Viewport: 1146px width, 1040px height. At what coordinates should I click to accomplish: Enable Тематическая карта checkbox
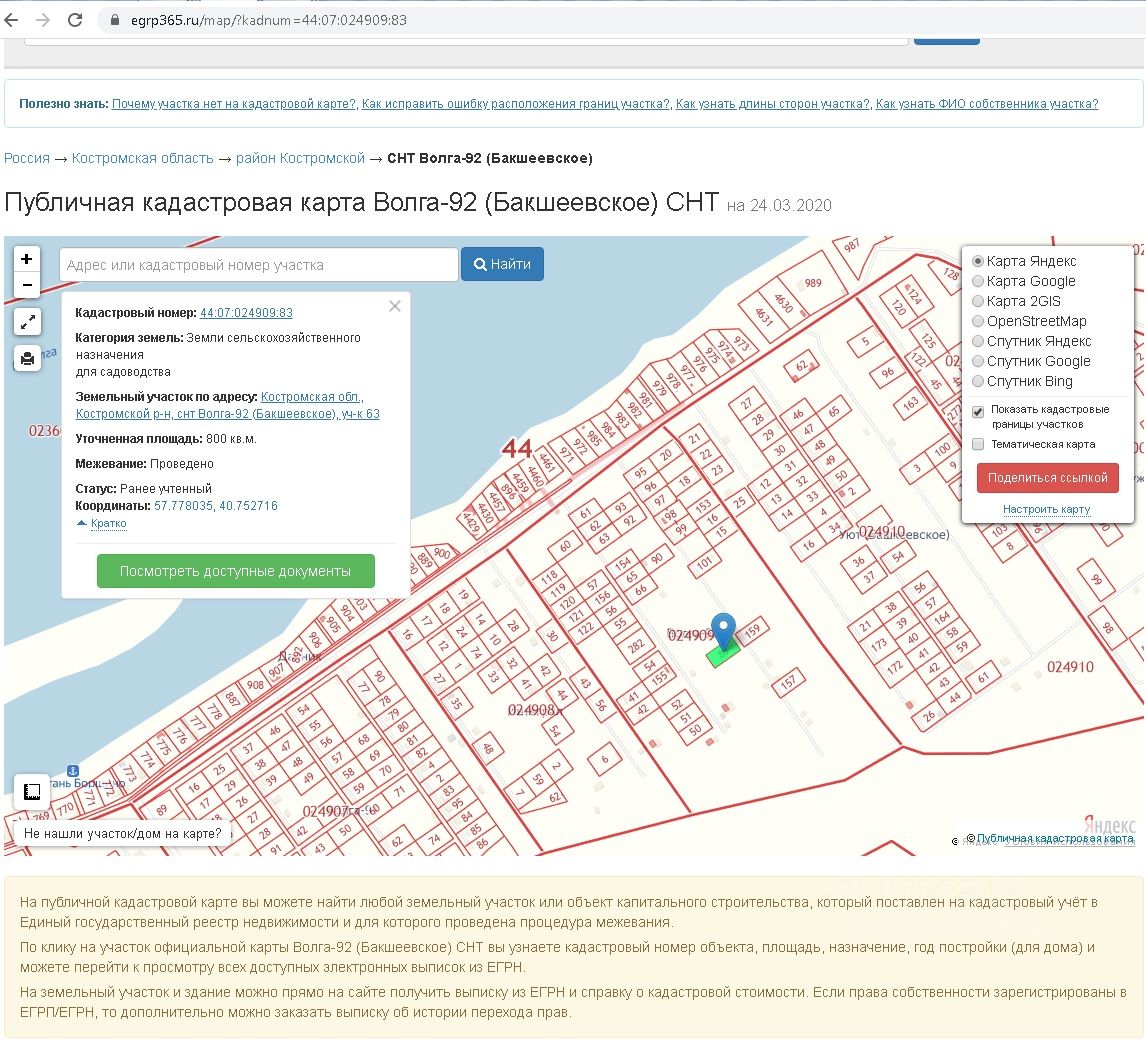(x=978, y=444)
